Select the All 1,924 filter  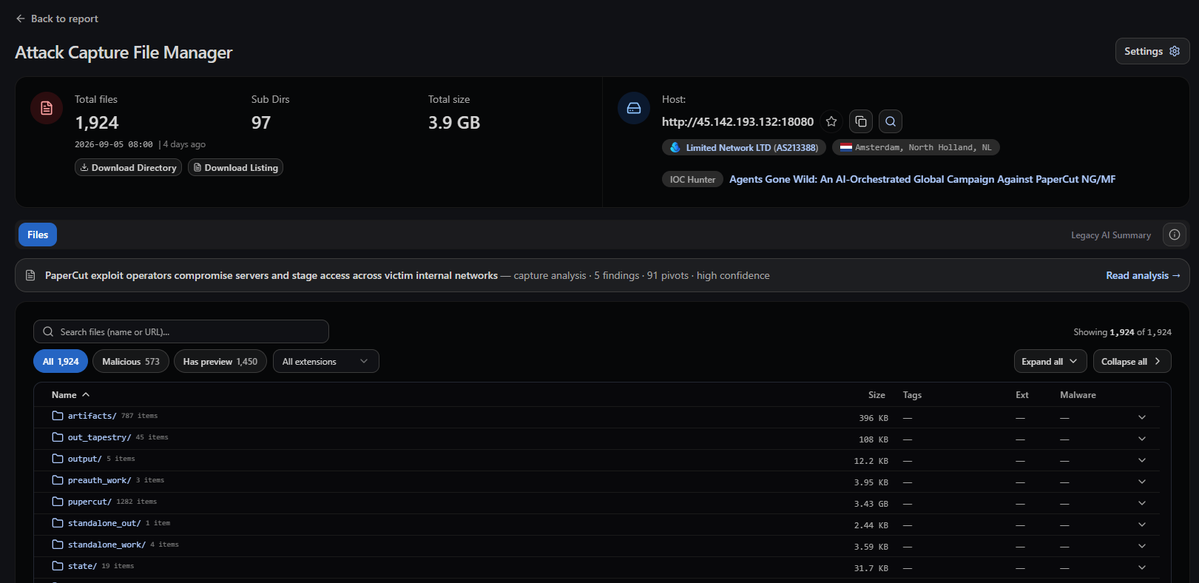click(60, 361)
